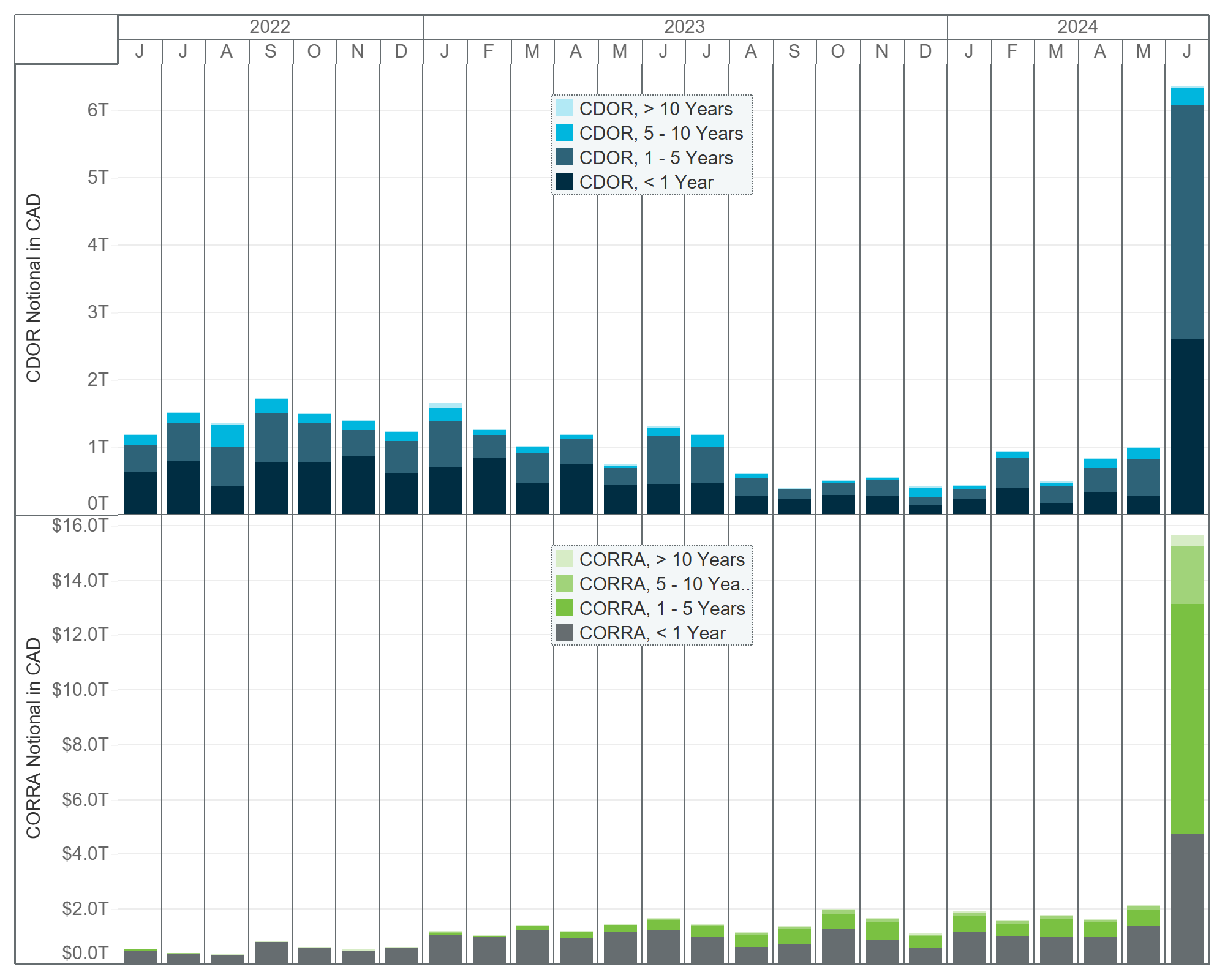Image resolution: width=1225 pixels, height=980 pixels.
Task: Click the $12.0T axis label
Action: [80, 635]
